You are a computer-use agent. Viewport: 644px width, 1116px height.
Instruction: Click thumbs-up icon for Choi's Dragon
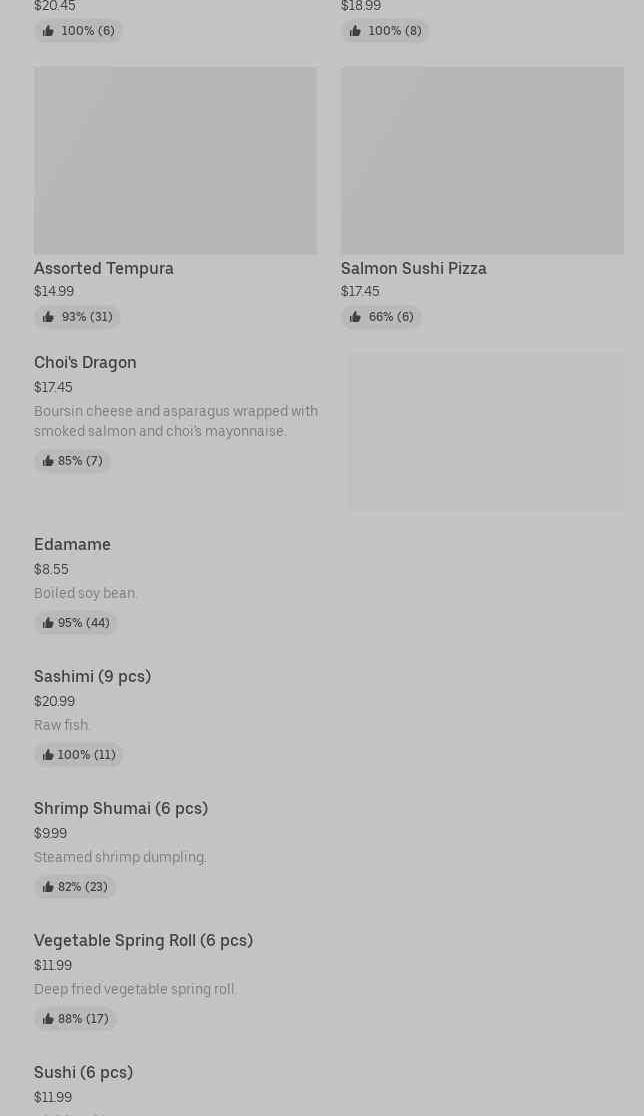tap(48, 461)
